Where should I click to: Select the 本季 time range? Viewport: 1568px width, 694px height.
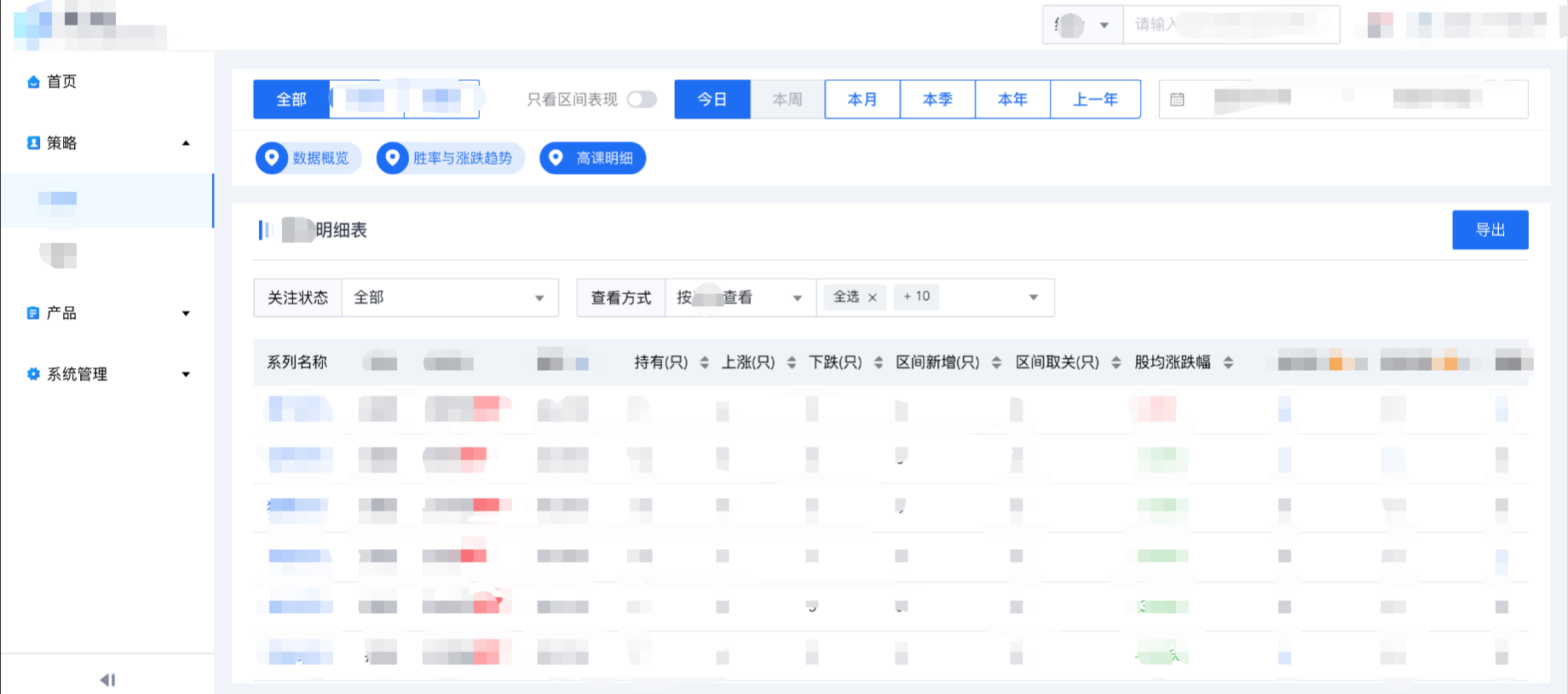[937, 100]
